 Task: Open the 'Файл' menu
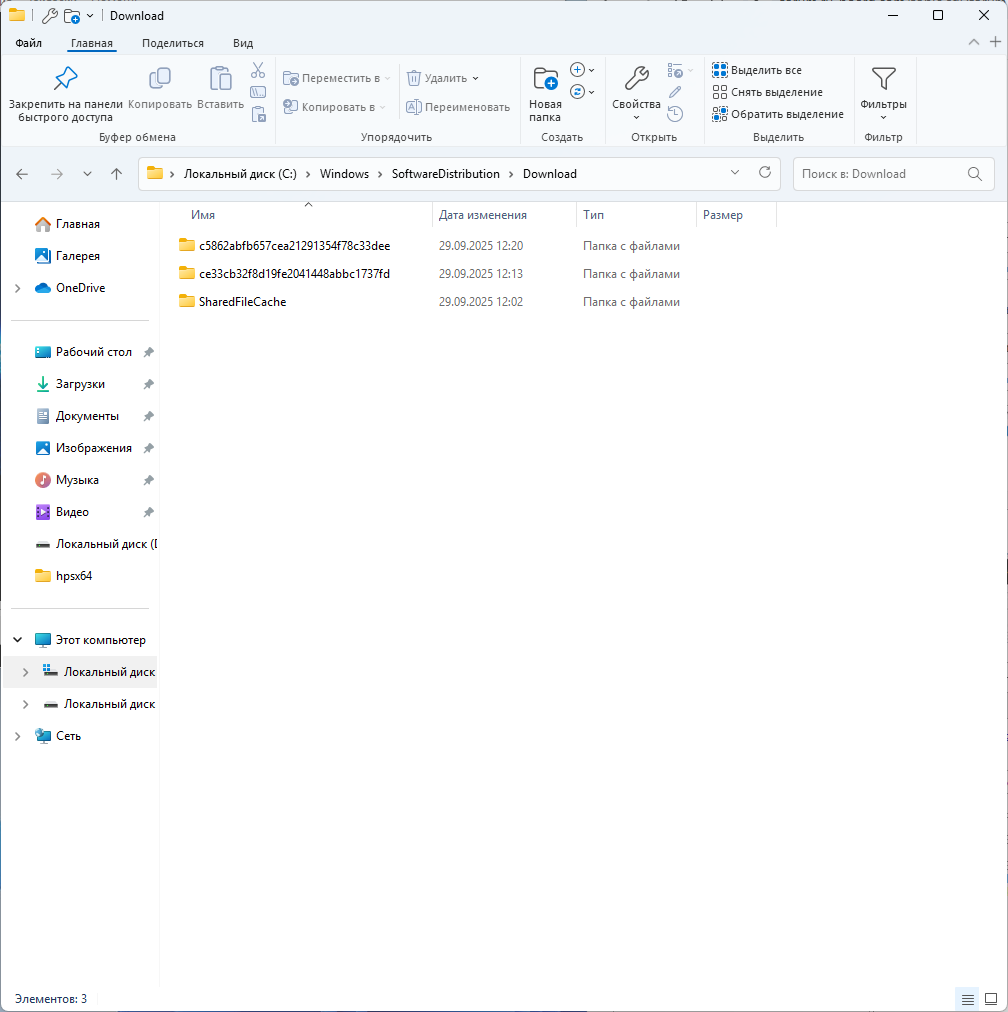28,43
